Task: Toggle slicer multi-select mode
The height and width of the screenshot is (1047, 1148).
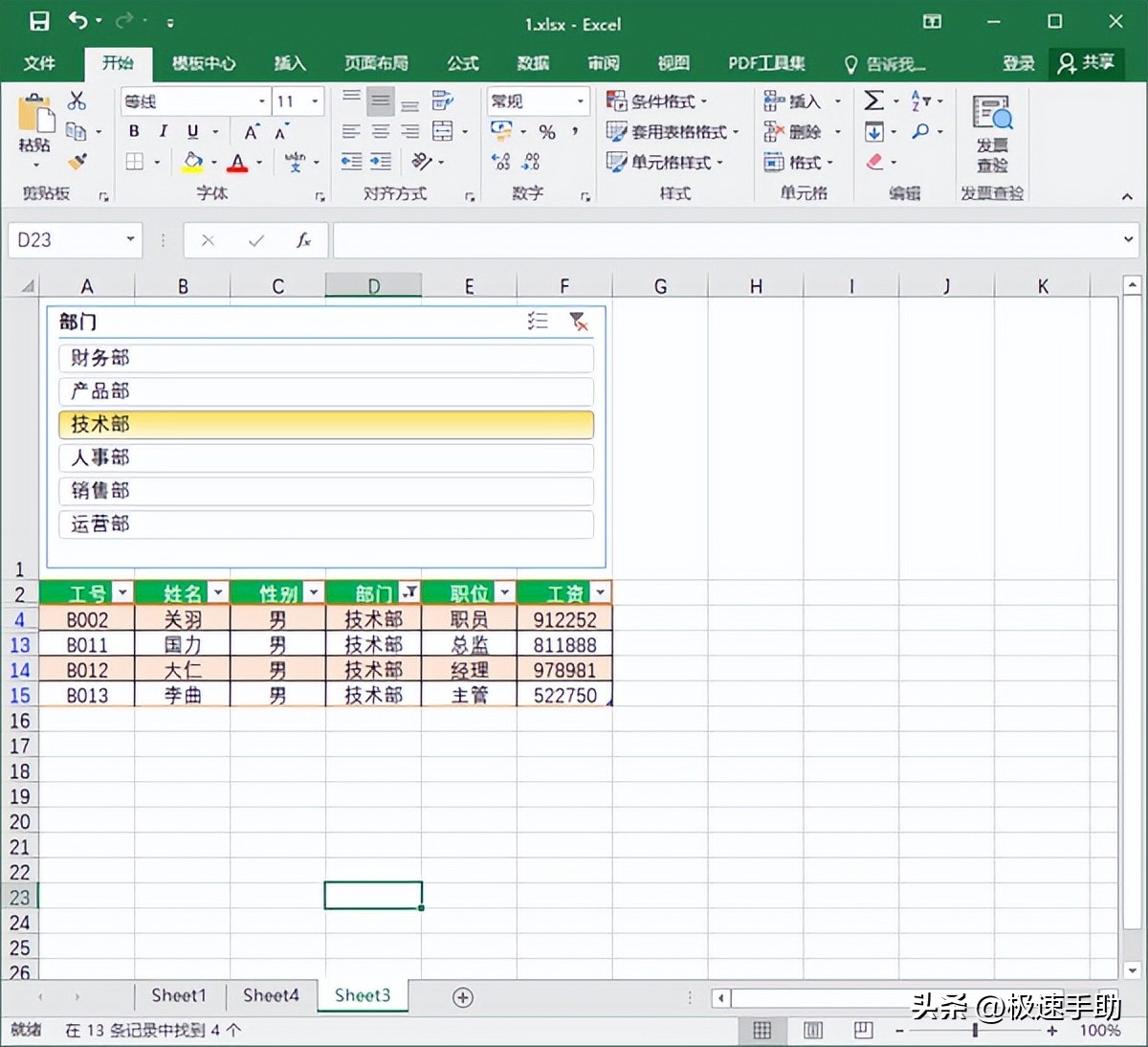Action: [538, 322]
